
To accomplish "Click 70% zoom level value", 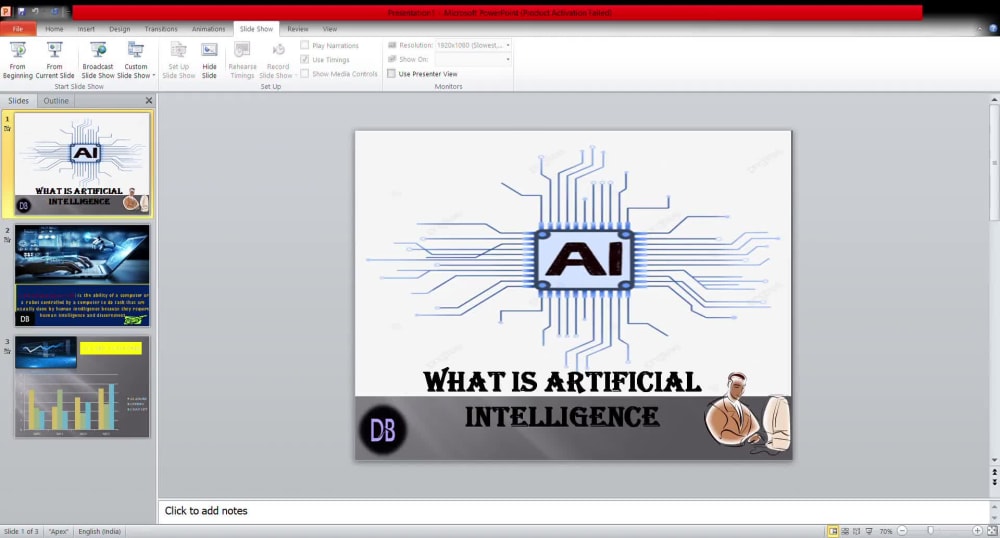I will pos(886,531).
